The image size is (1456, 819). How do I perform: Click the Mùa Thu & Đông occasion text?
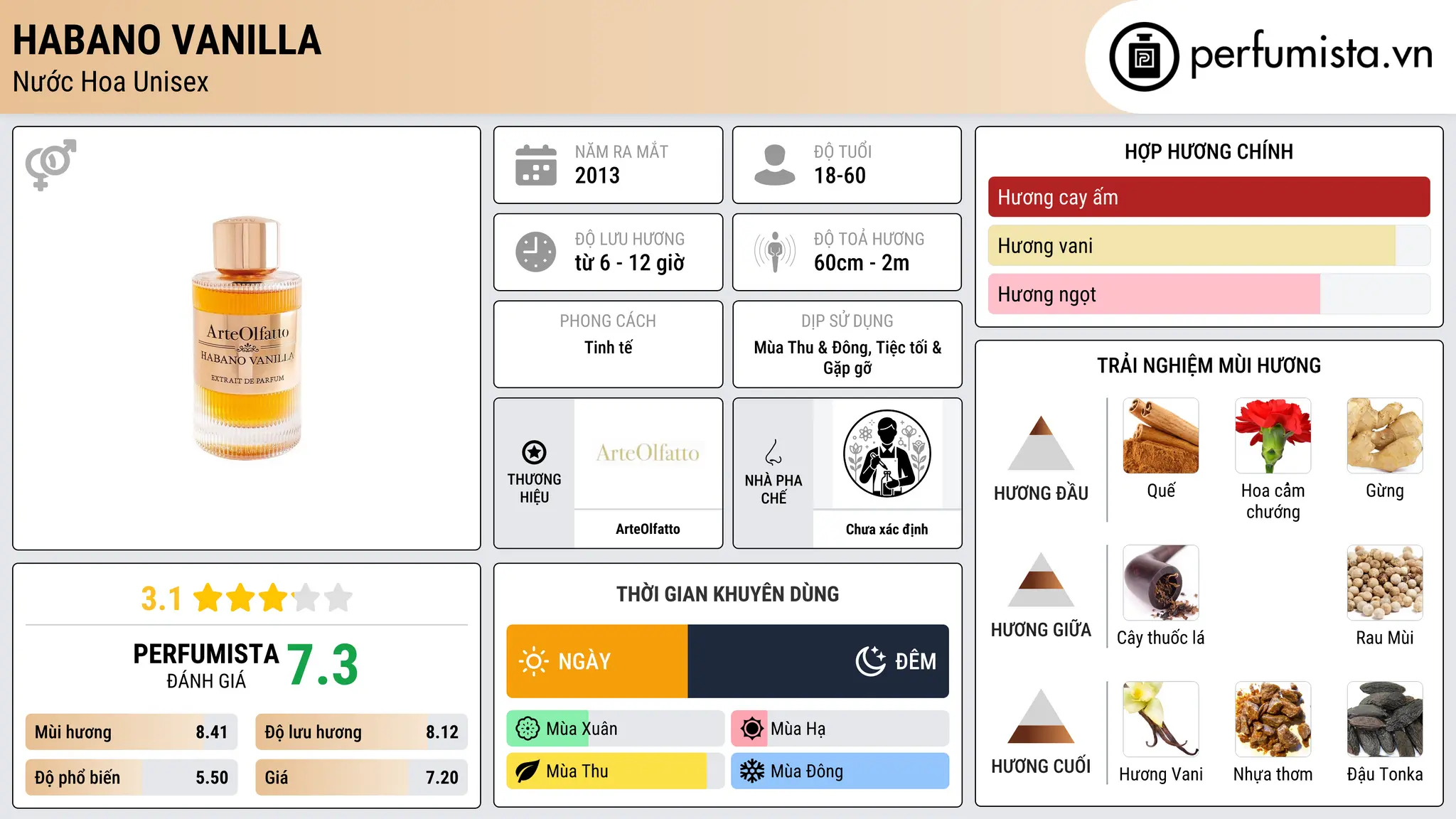[847, 358]
